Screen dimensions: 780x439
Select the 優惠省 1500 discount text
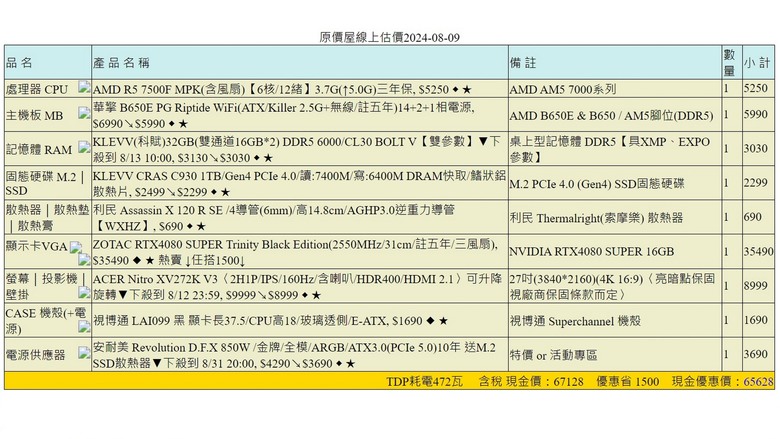pyautogui.click(x=628, y=381)
